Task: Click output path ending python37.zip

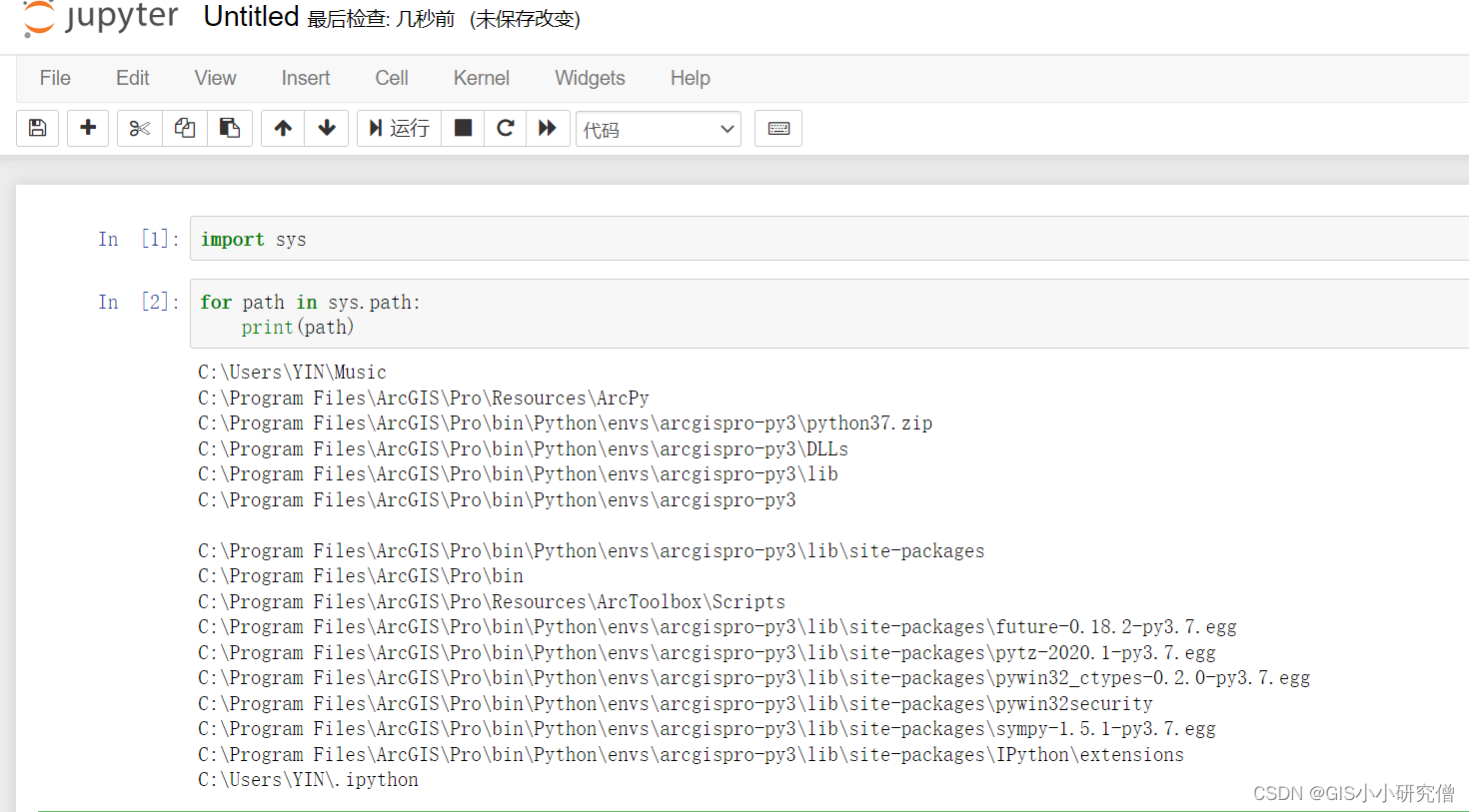Action: (565, 423)
